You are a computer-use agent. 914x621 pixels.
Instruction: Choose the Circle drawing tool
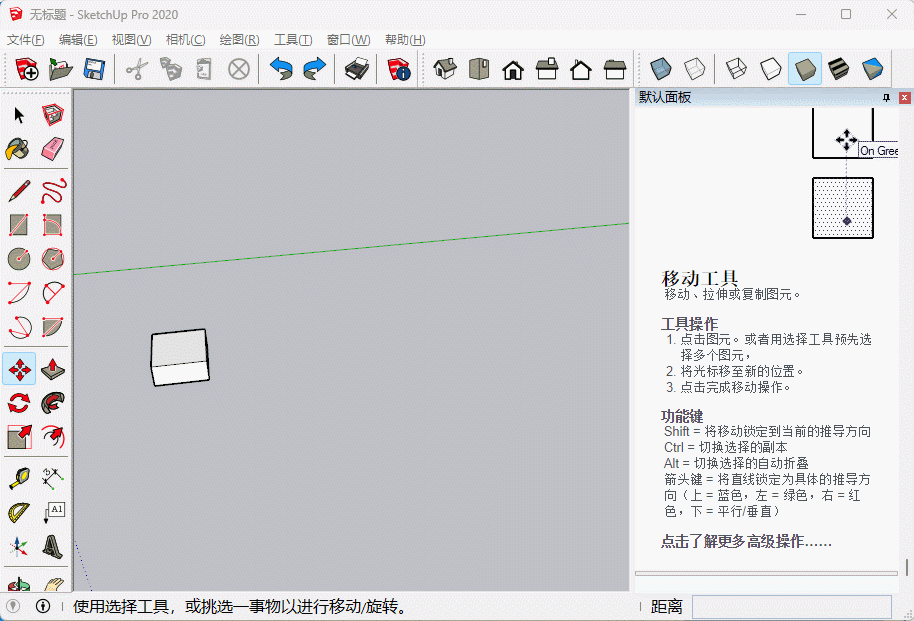pyautogui.click(x=18, y=259)
